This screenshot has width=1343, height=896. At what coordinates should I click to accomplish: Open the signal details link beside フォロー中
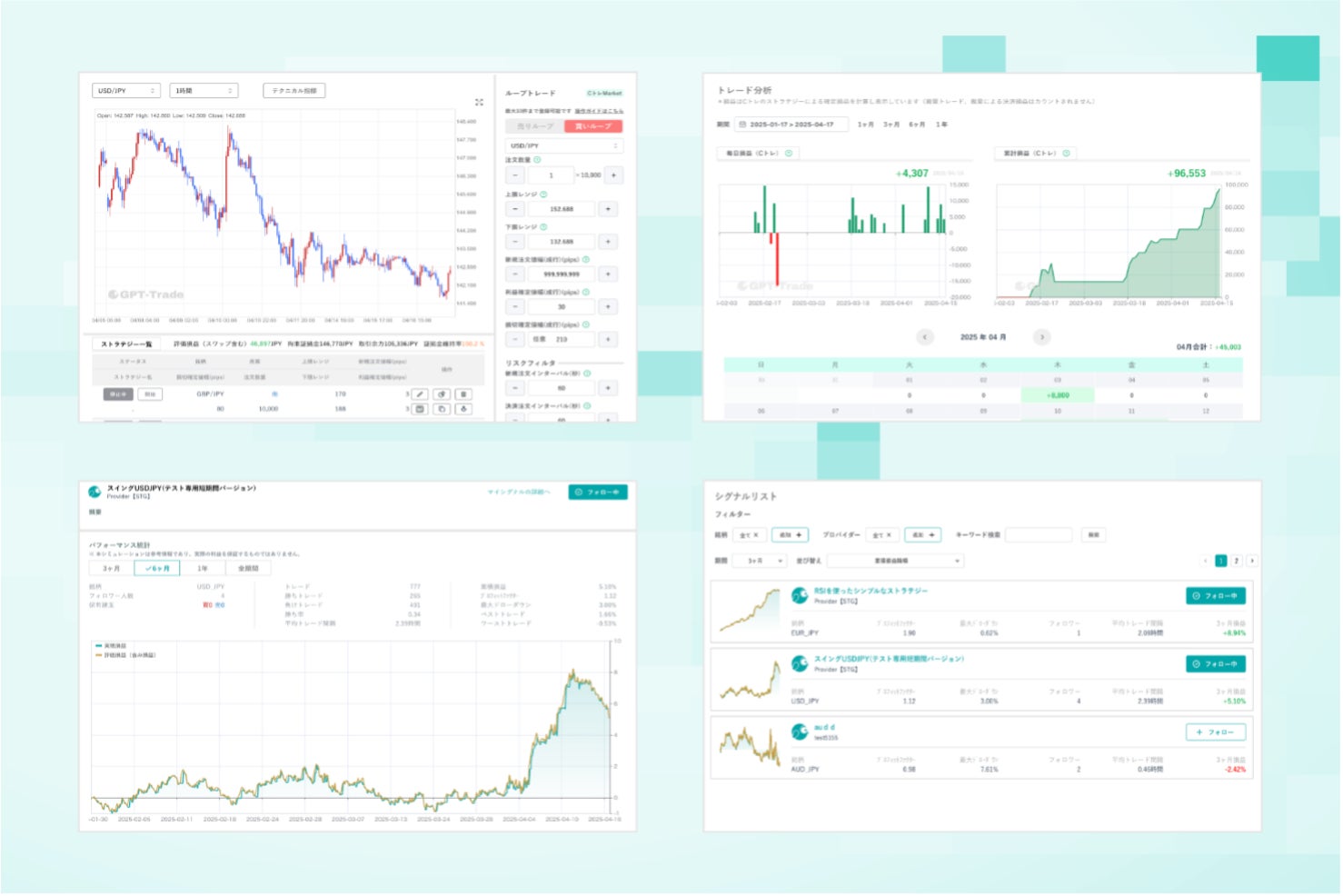[519, 492]
